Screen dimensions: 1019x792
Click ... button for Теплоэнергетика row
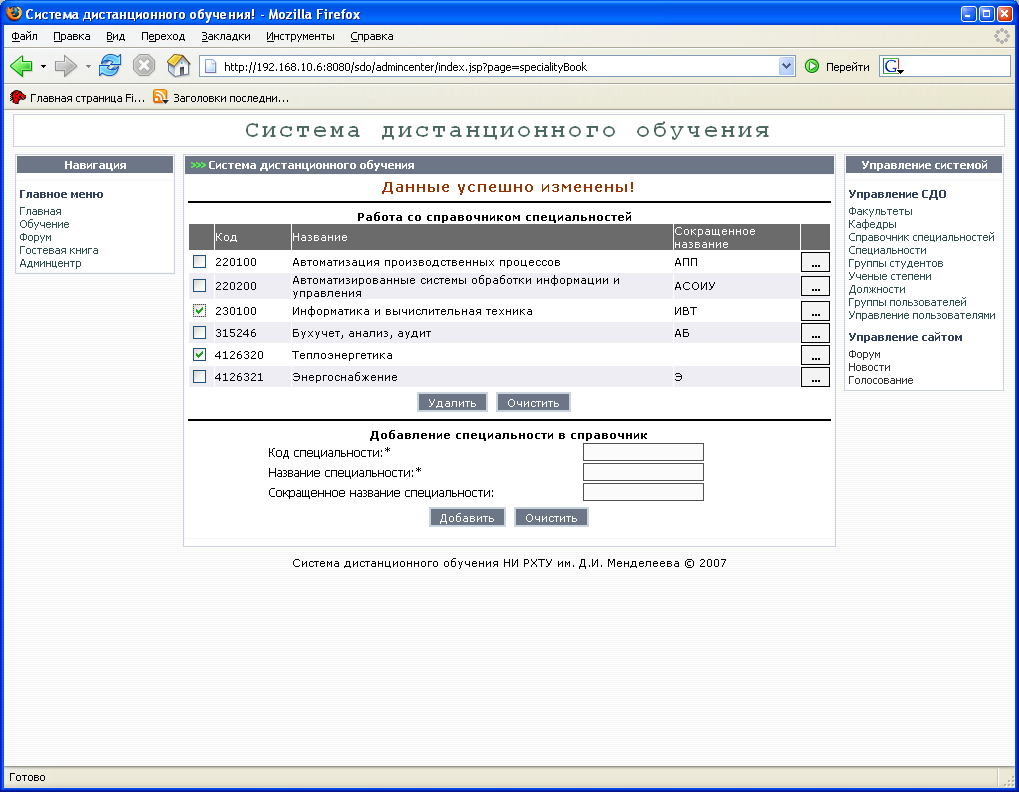click(815, 355)
